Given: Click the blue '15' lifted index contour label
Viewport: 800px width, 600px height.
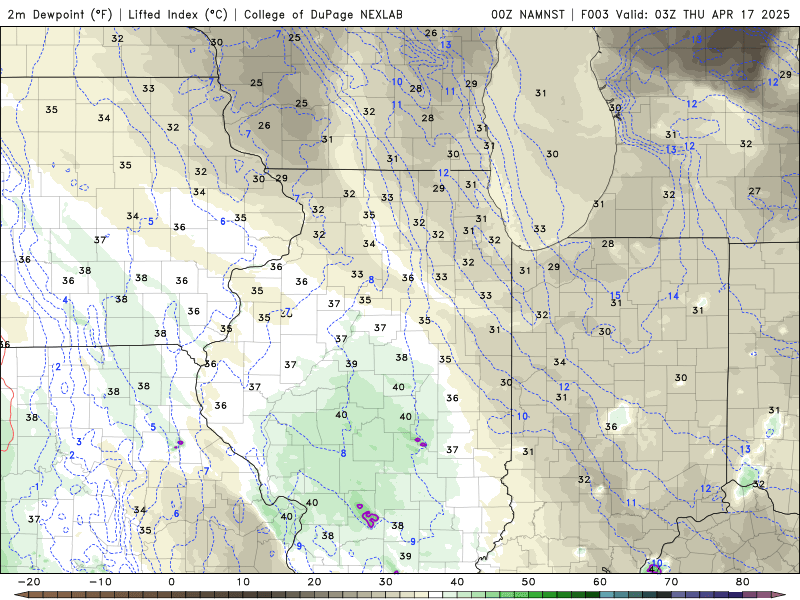Looking at the screenshot, I should tap(615, 295).
